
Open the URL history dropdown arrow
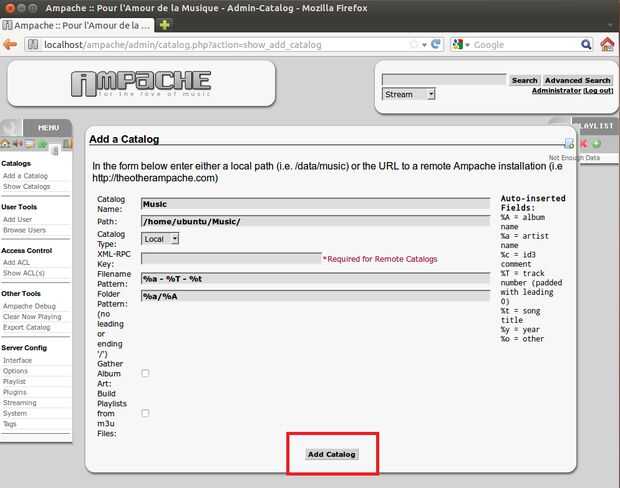click(x=424, y=45)
